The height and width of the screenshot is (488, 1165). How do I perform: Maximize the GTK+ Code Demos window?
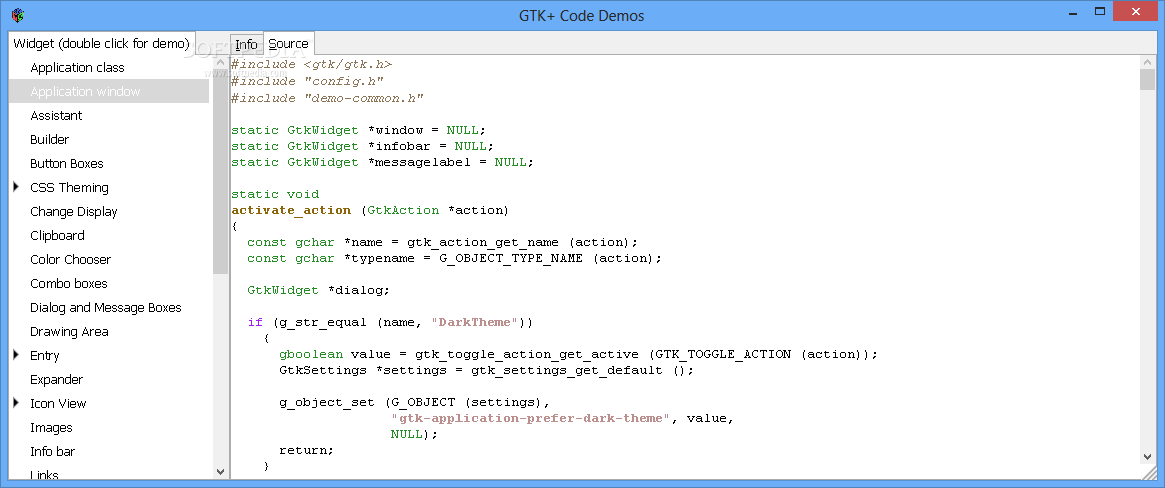point(1100,11)
